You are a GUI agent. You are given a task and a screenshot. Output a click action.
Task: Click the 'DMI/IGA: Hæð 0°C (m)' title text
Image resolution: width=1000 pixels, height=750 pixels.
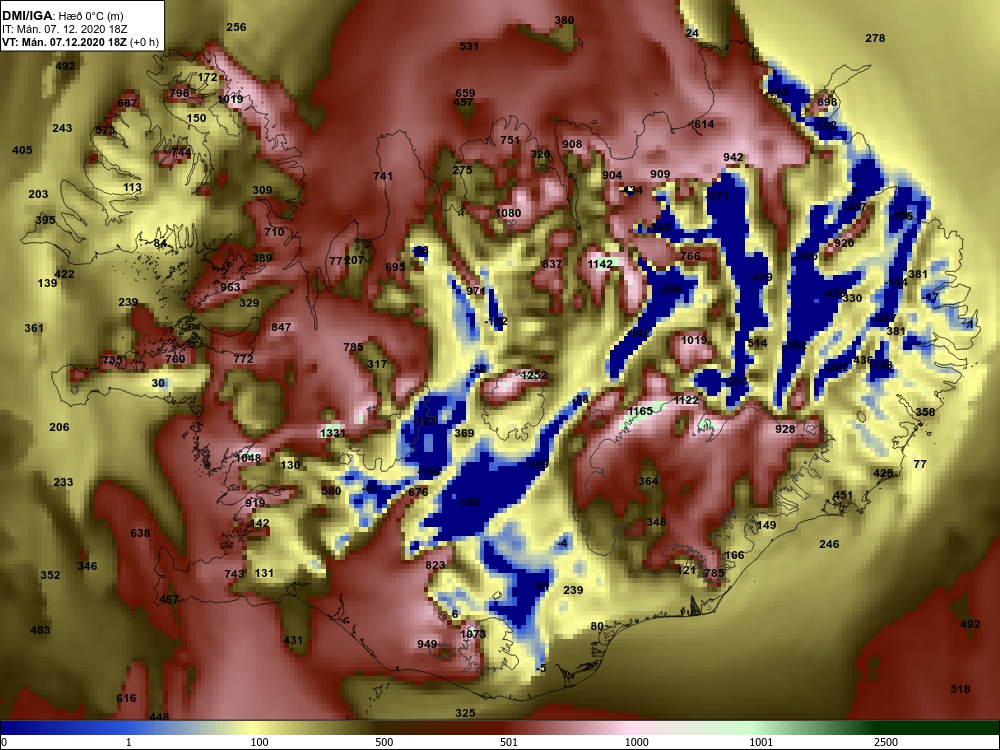click(62, 15)
